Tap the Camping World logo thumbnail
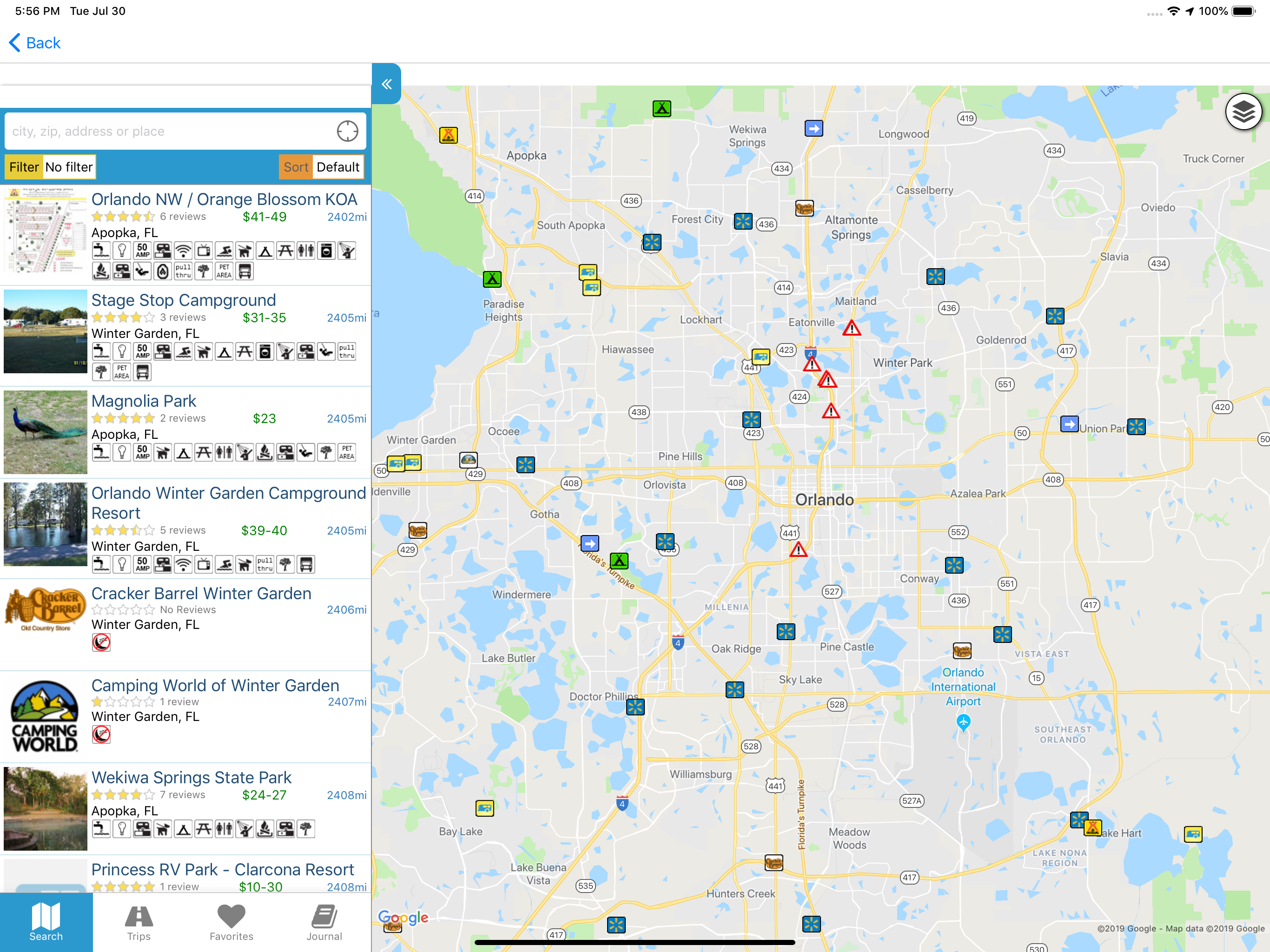Screen dimensions: 1270x952 [46, 716]
